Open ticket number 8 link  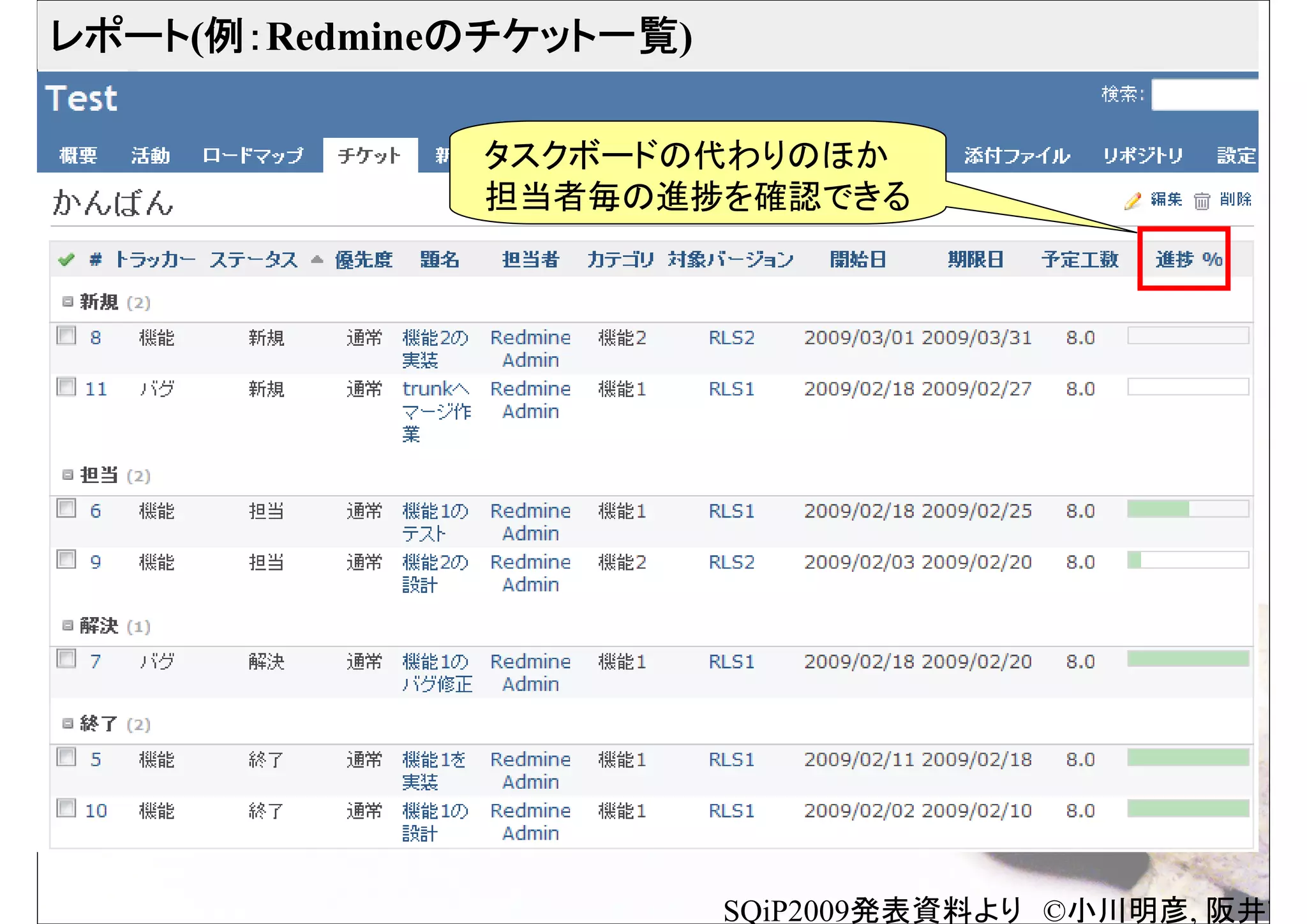96,338
